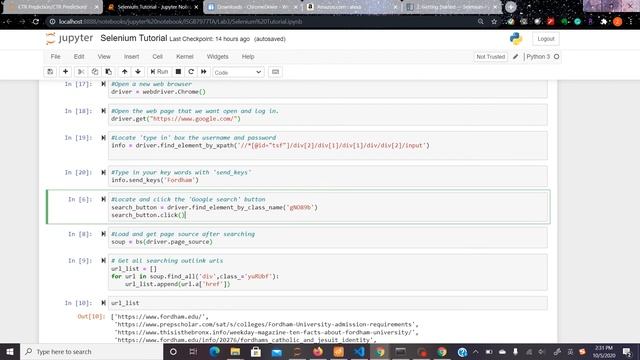
Task: Run cell In [9] with its gutter icon
Action: [103, 261]
